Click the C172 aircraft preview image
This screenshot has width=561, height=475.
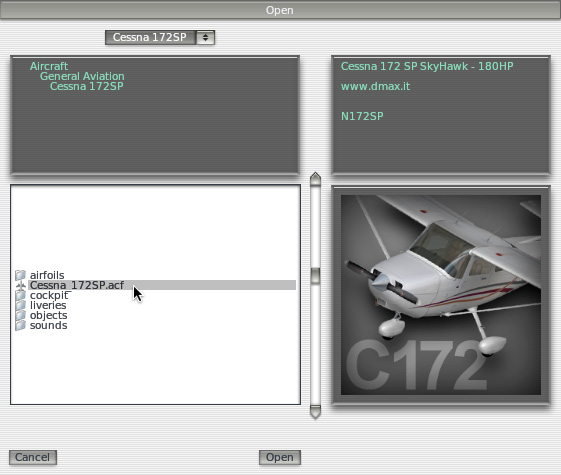(441, 295)
